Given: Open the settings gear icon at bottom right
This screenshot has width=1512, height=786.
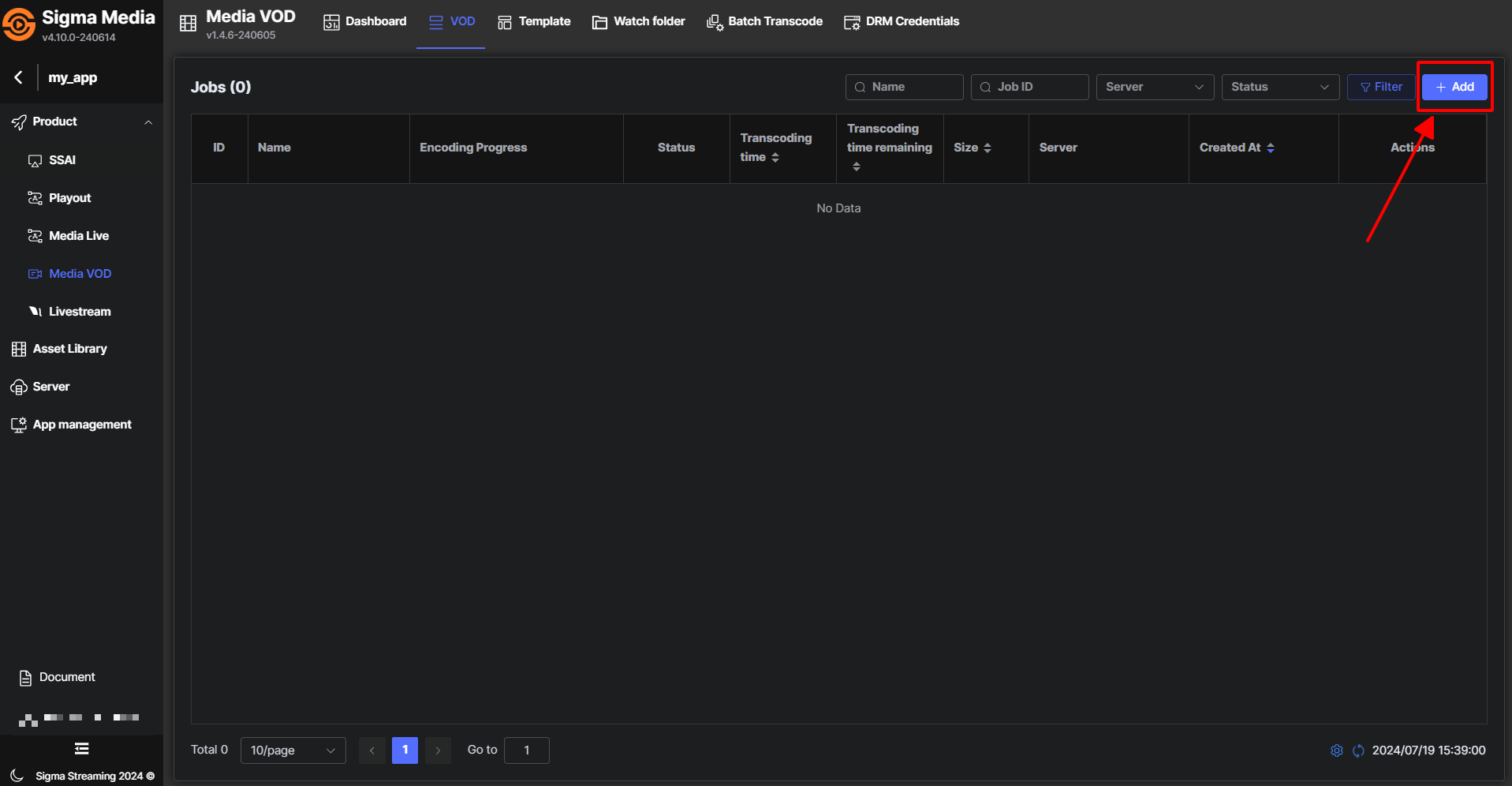Looking at the screenshot, I should click(1336, 750).
